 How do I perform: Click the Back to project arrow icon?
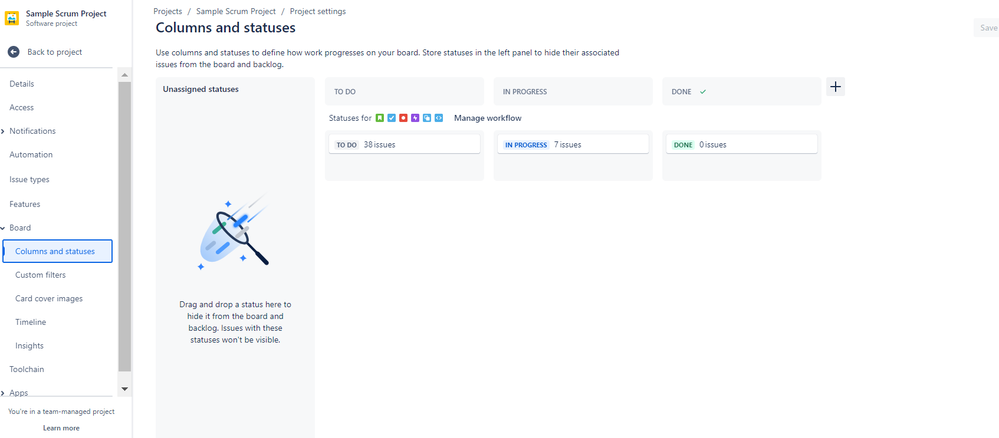[13, 52]
